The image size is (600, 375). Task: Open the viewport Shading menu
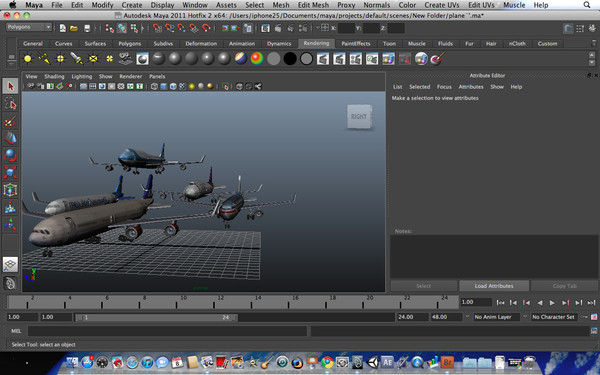click(x=54, y=77)
